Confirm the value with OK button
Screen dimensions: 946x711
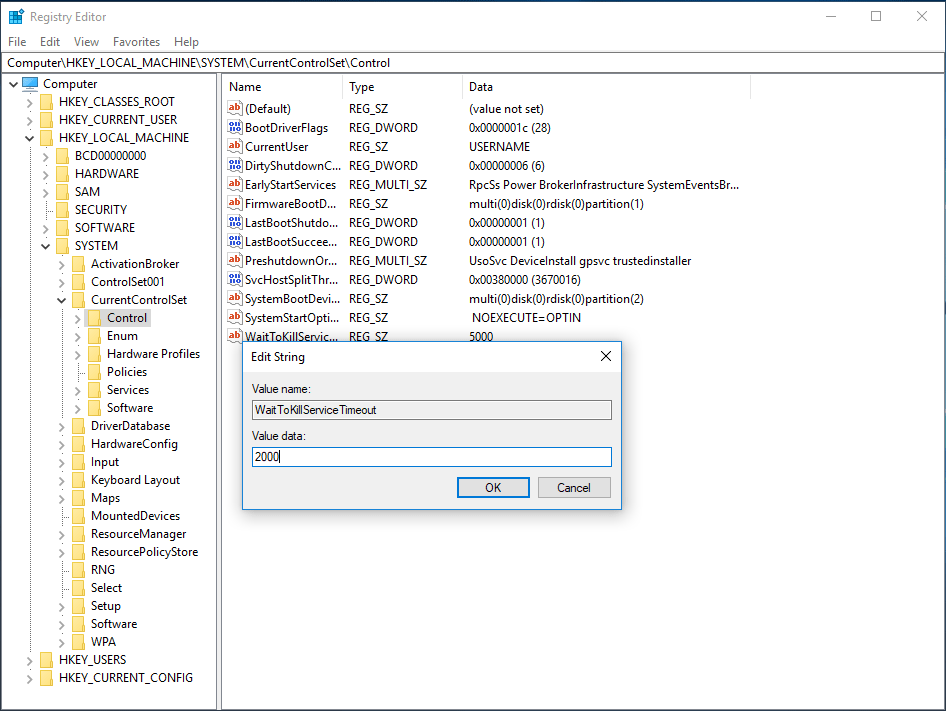(493, 488)
